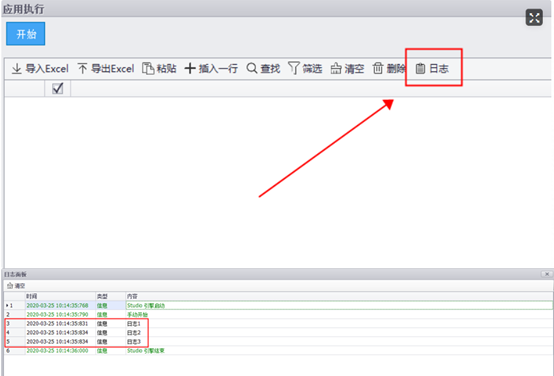Expand the panel with fullscreen arrows icon

click(534, 17)
